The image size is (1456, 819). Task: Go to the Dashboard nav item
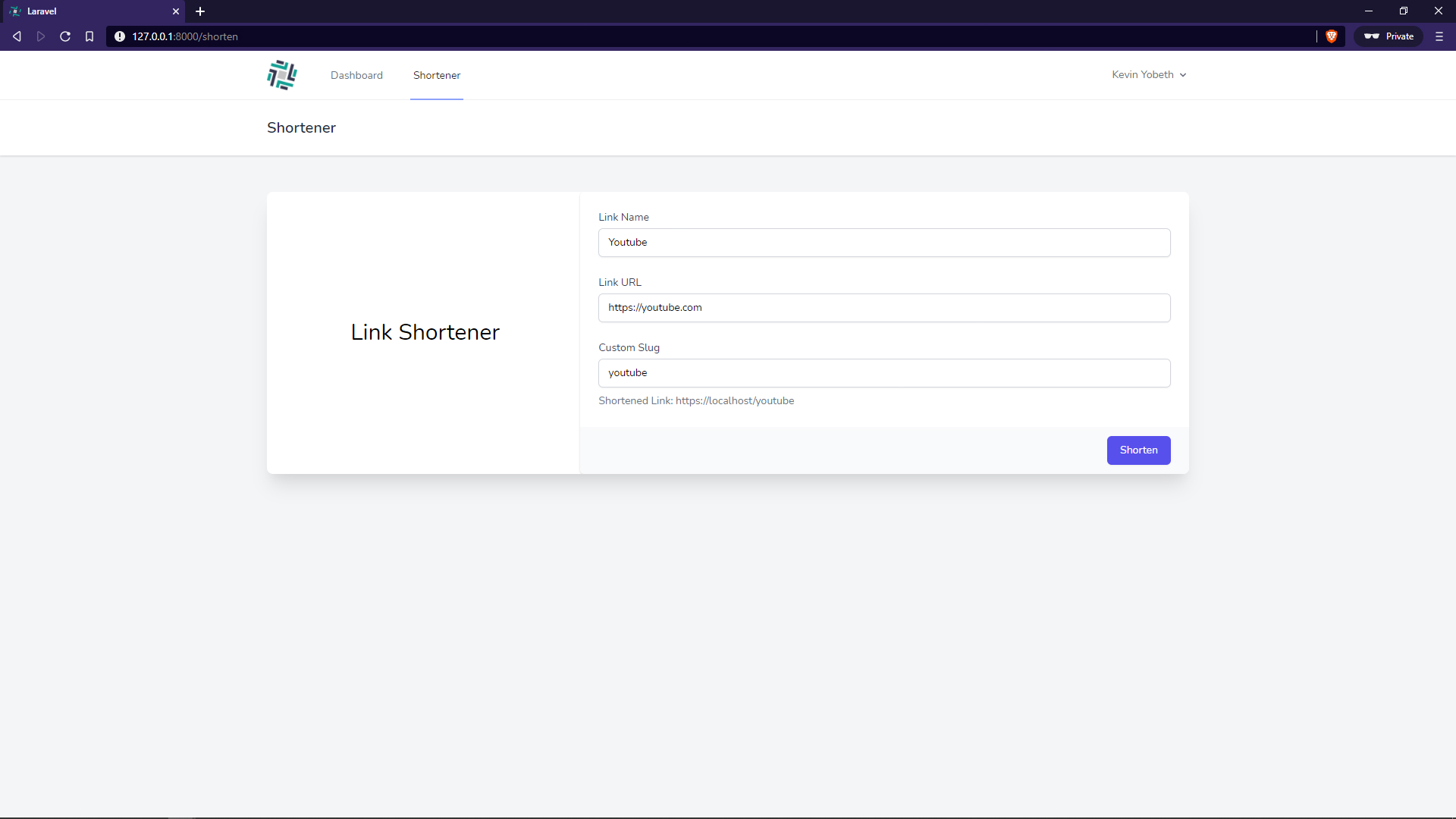click(x=356, y=75)
